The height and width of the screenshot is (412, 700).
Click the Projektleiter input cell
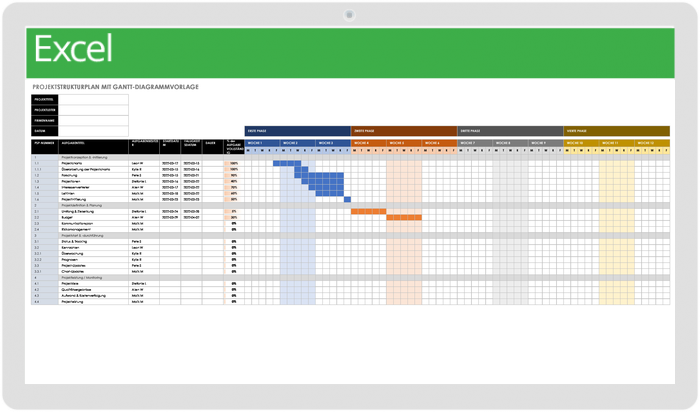click(x=93, y=110)
